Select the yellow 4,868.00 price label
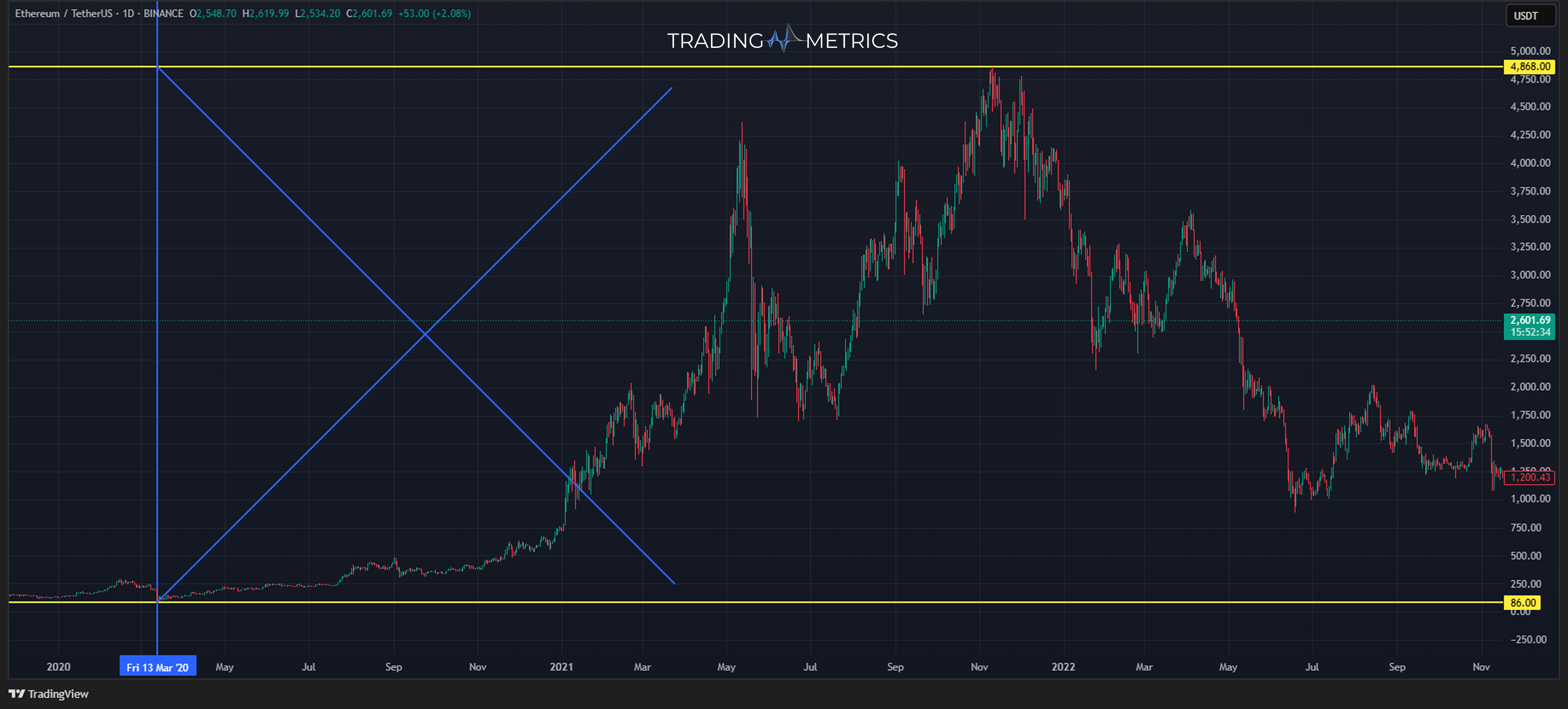The image size is (1568, 709). click(x=1530, y=67)
